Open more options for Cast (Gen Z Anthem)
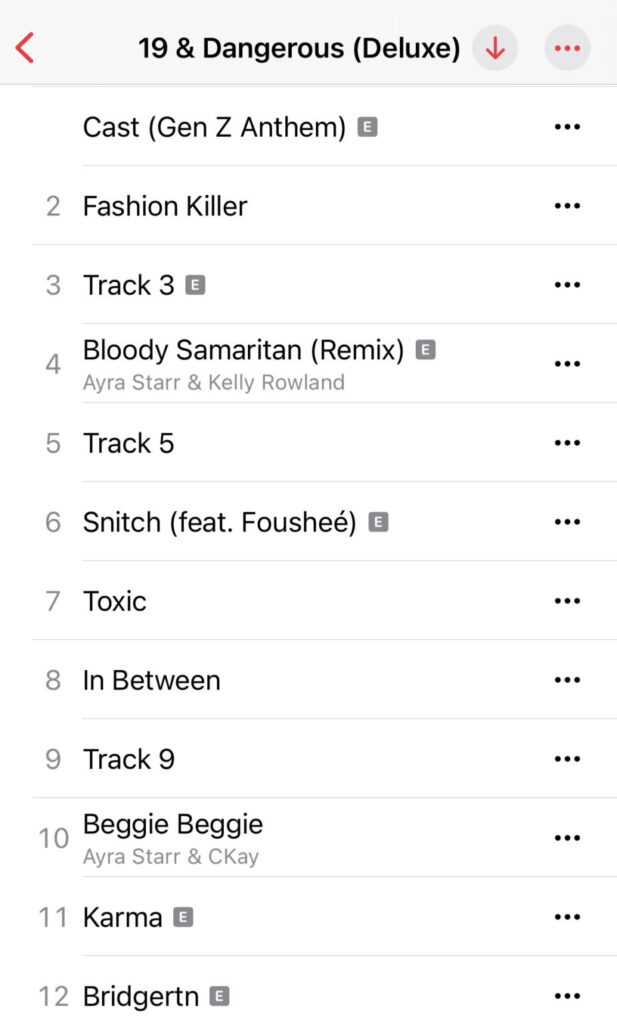Image resolution: width=617 pixels, height=1024 pixels. click(567, 127)
